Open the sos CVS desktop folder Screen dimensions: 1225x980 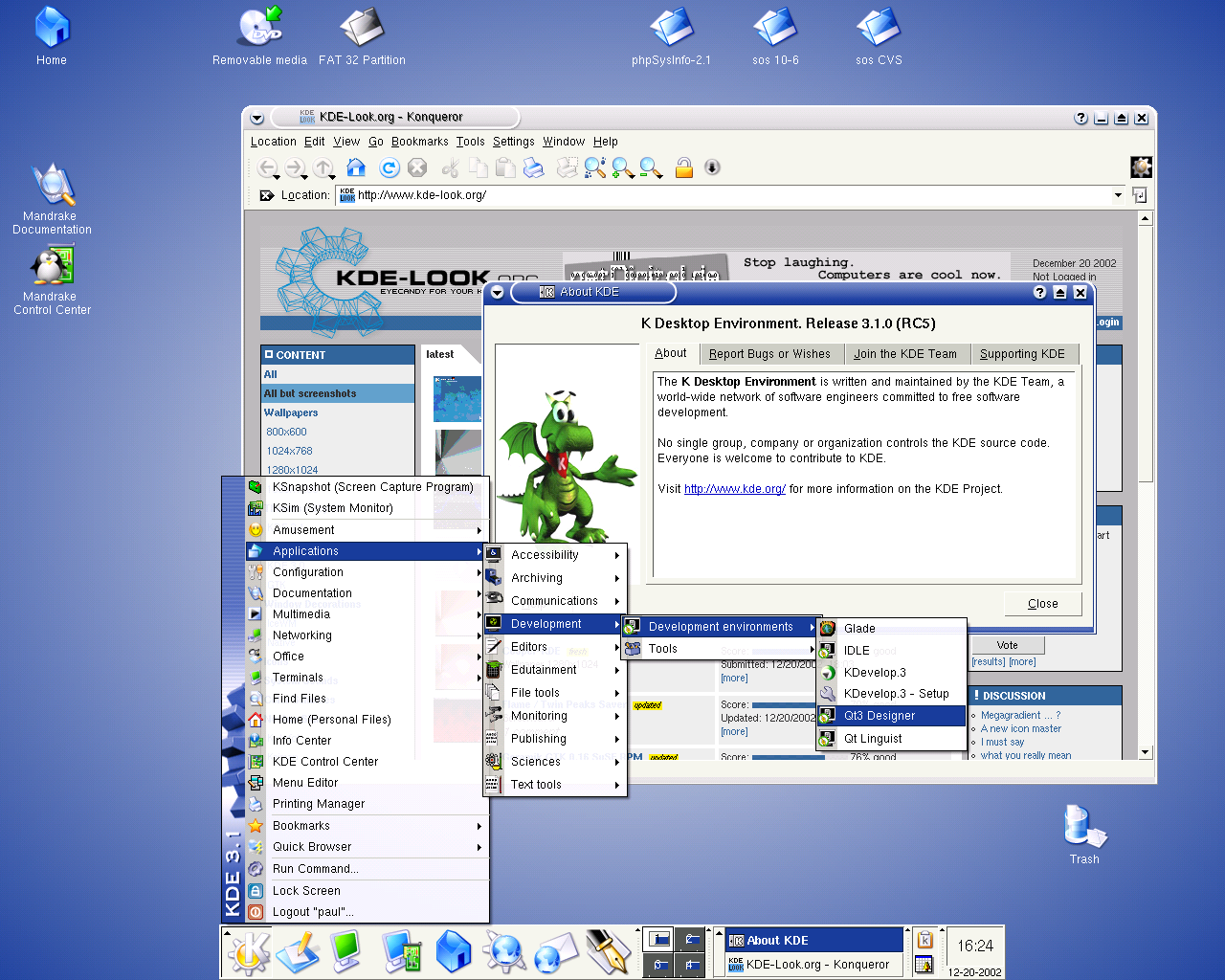[x=879, y=36]
